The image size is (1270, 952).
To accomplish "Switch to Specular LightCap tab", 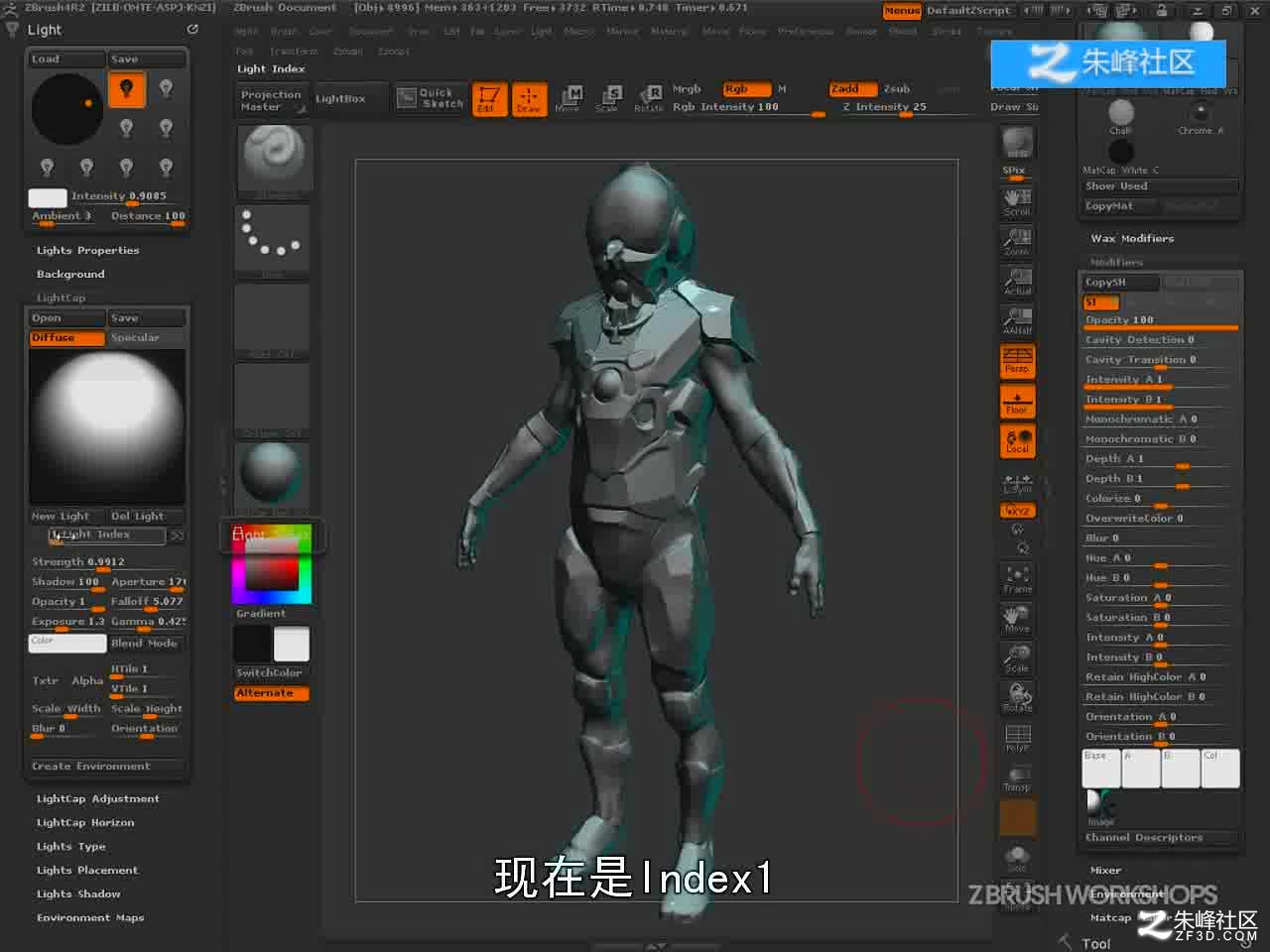I will [147, 338].
